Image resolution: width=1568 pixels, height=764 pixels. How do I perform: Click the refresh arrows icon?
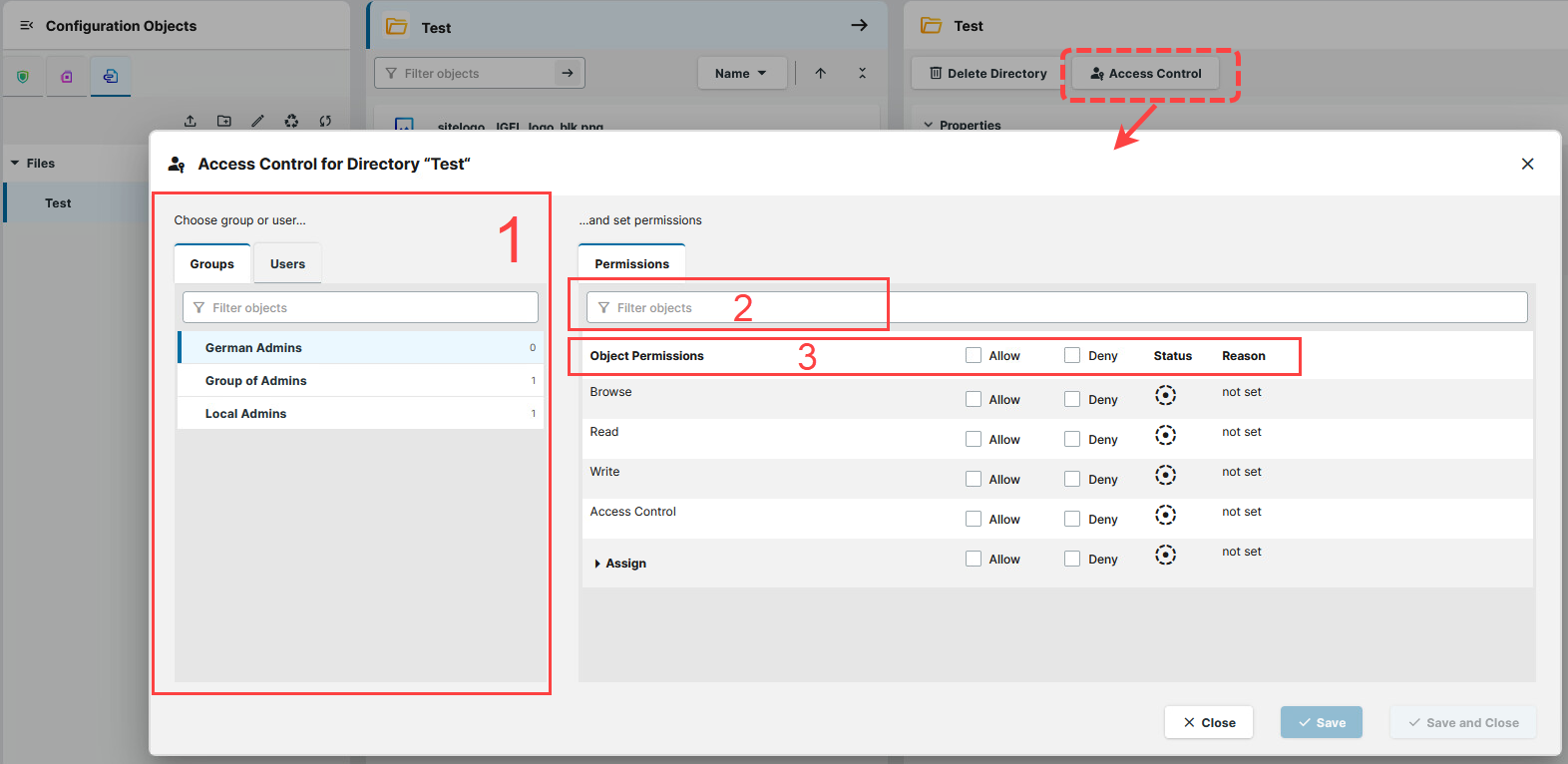click(x=325, y=121)
